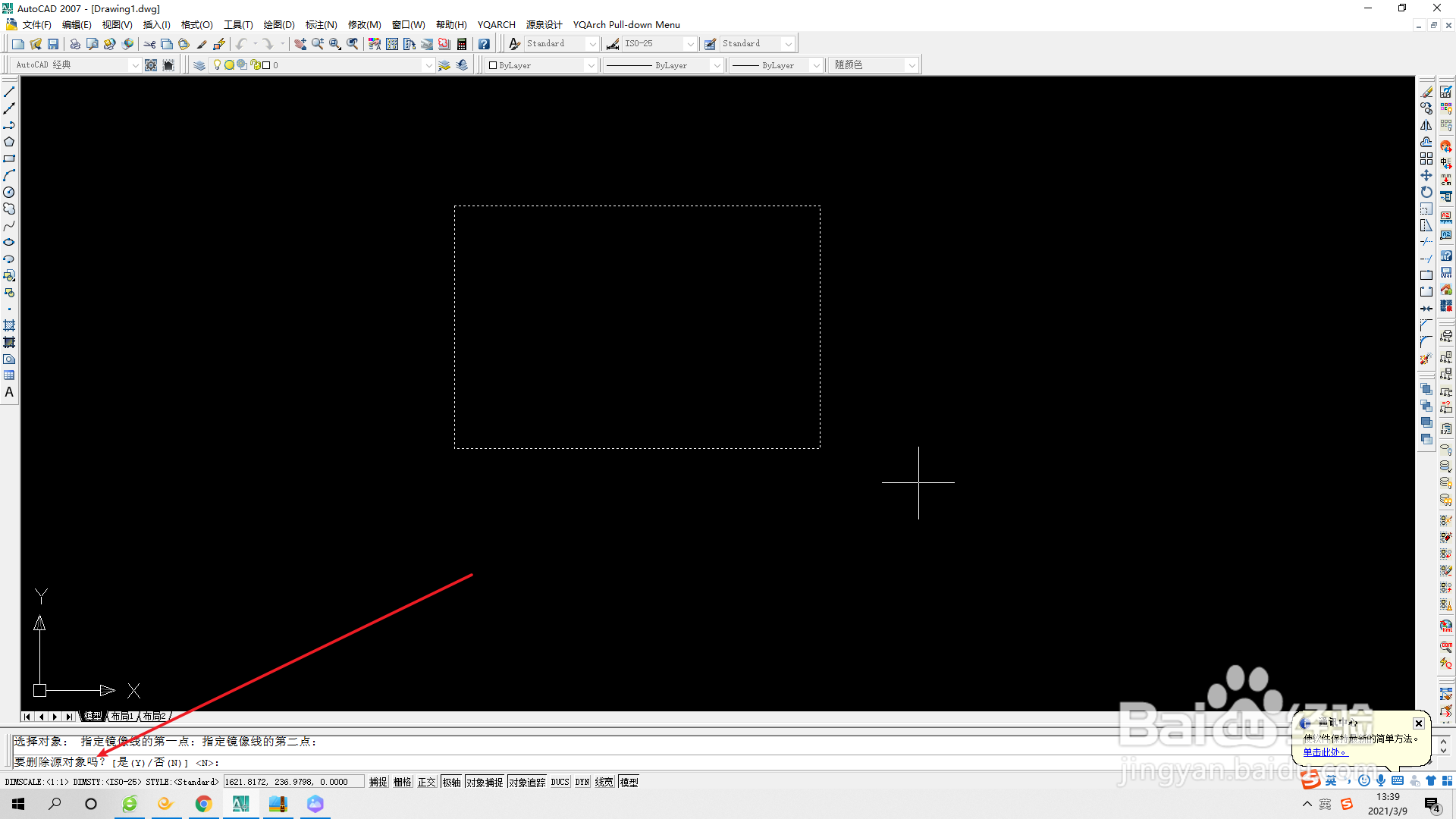Open the QuickCalc calculator icon
This screenshot has width=1456, height=819.
462,44
